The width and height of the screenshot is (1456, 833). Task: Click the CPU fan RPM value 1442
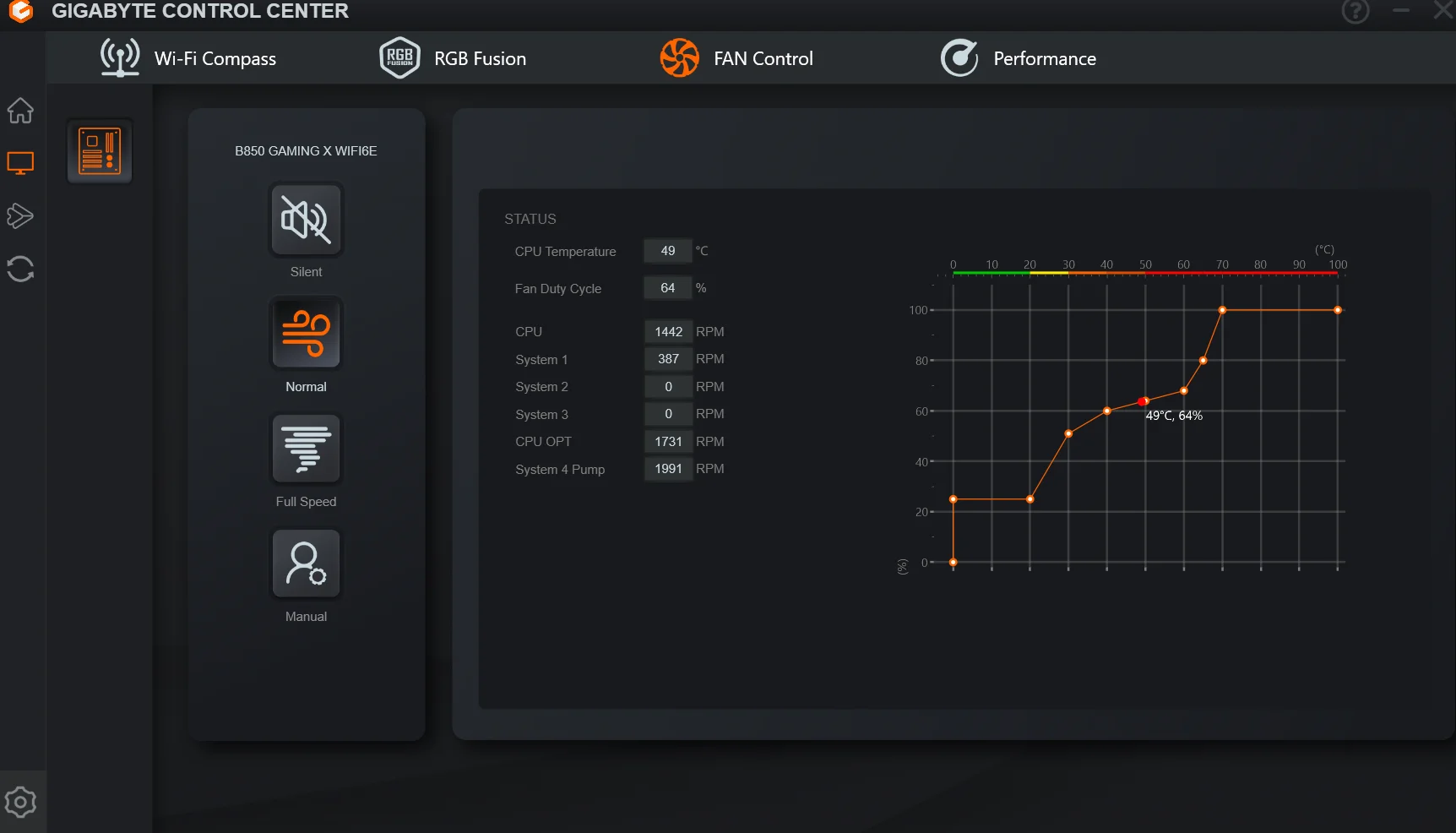(x=668, y=332)
